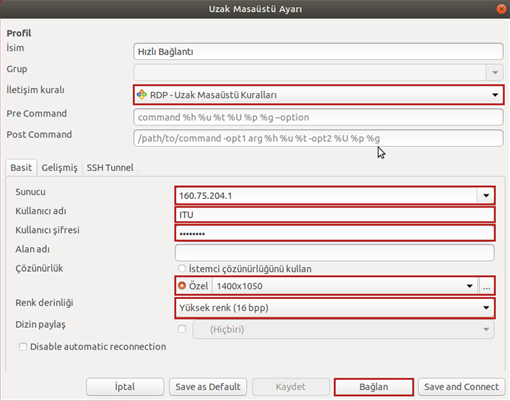Click the İptal button
This screenshot has width=510, height=401.
tap(125, 387)
